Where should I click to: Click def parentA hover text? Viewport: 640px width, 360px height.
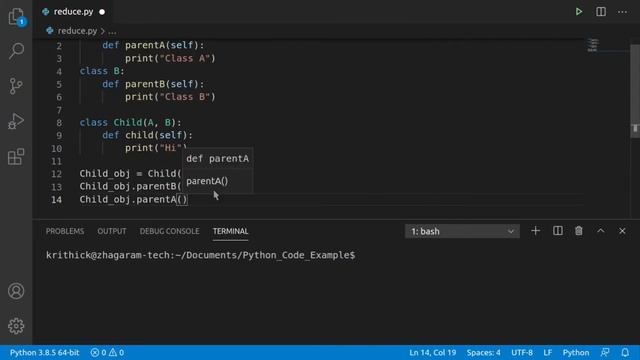218,159
